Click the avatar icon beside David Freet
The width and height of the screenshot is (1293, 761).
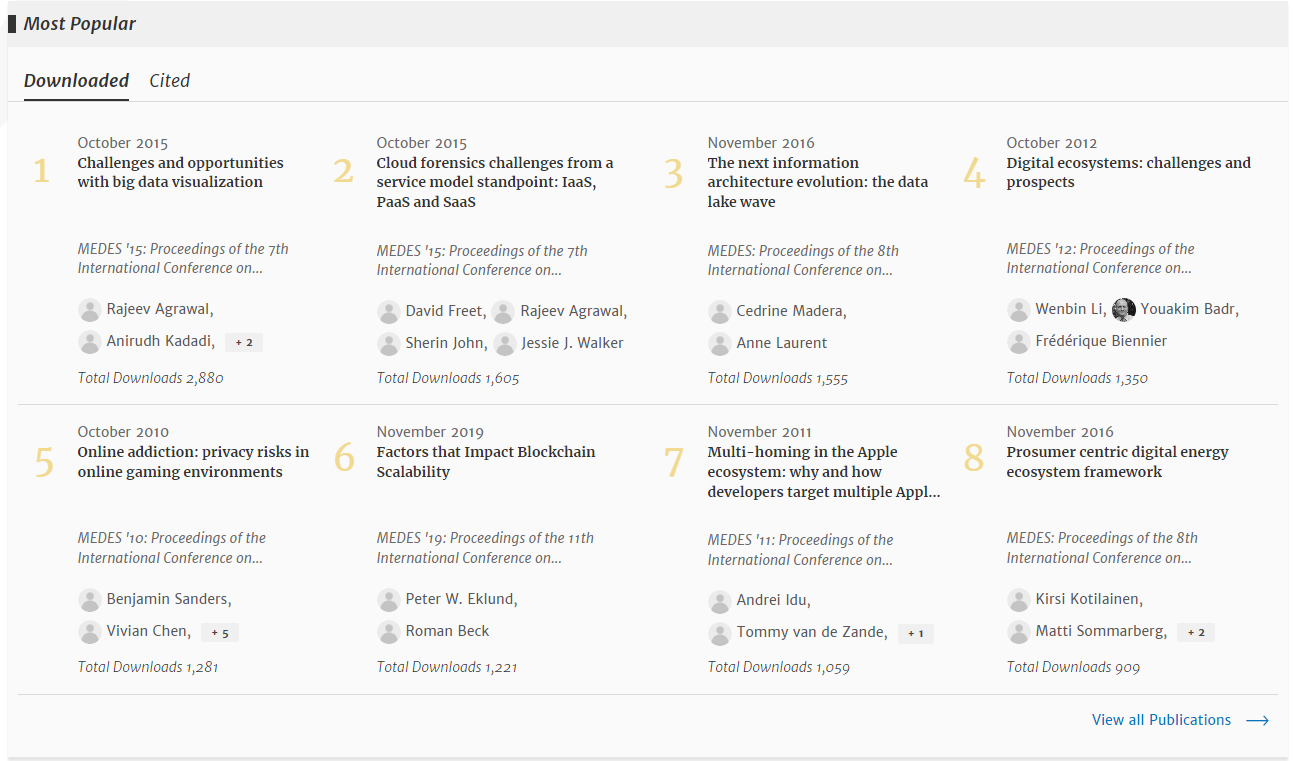(x=389, y=312)
